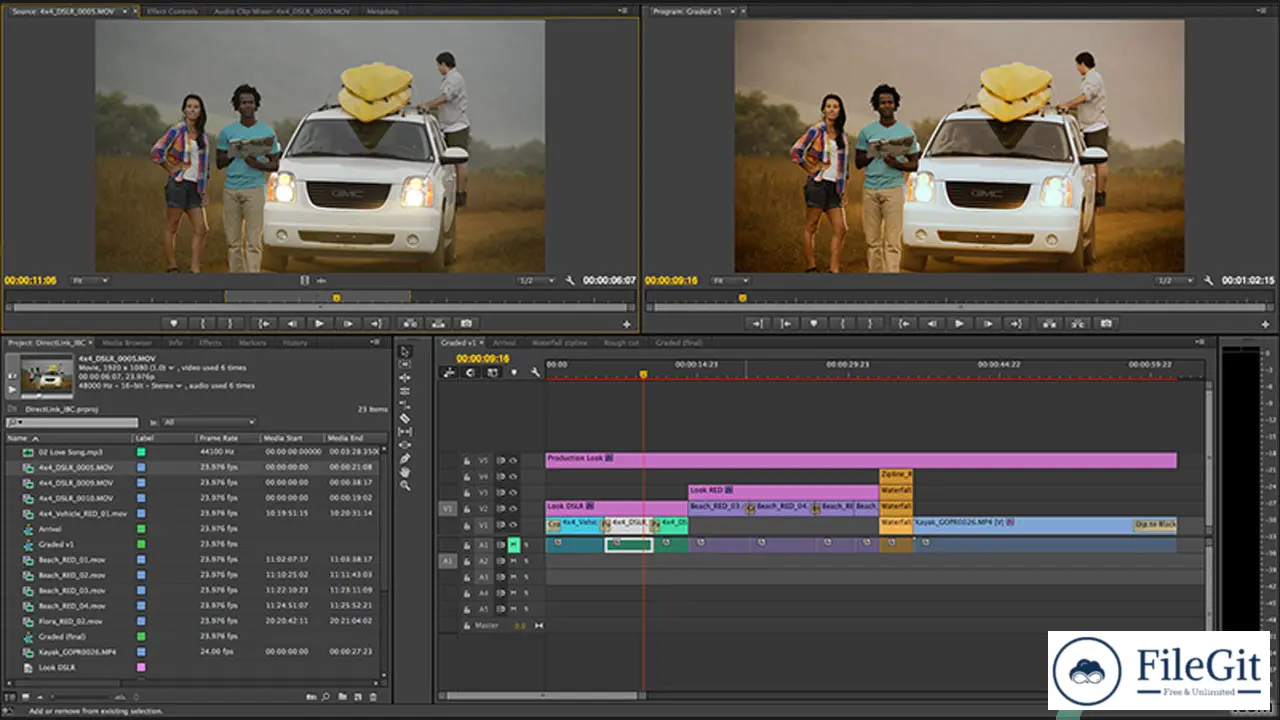Open Project panel 'In: All' dropdown
Image resolution: width=1280 pixels, height=720 pixels.
click(x=209, y=422)
